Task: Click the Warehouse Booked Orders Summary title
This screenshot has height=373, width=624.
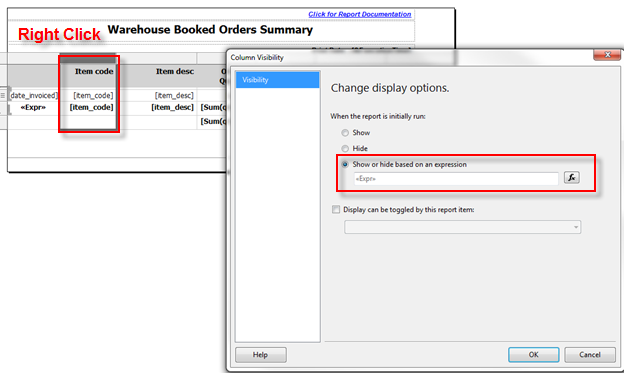Action: [210, 30]
